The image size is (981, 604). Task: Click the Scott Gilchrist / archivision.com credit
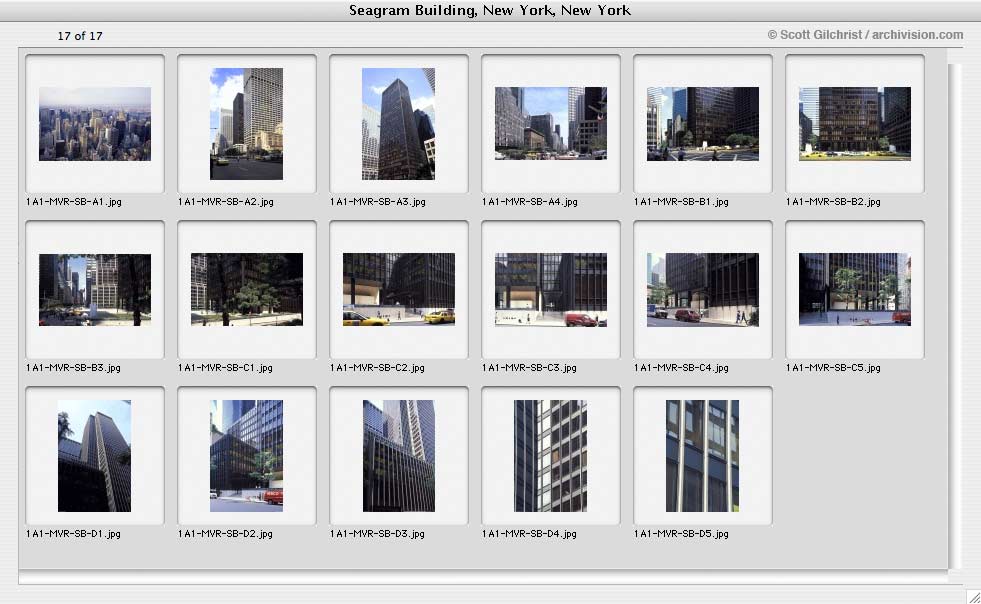point(865,35)
